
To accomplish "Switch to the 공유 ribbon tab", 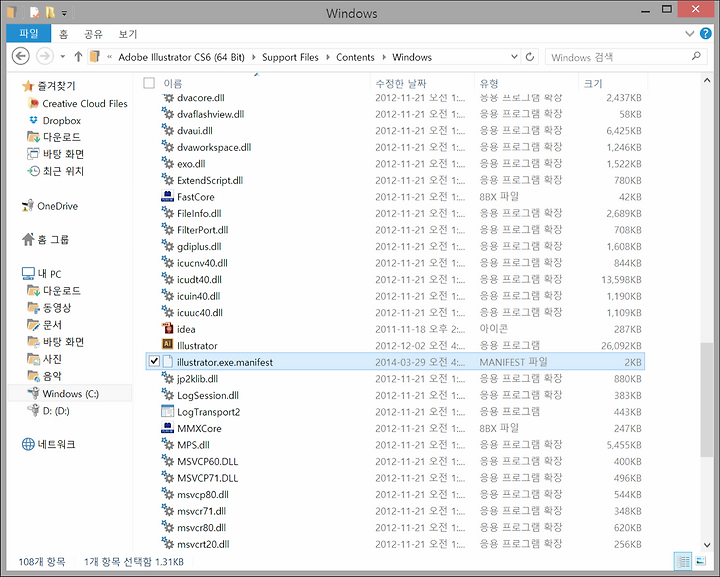I will click(x=93, y=34).
